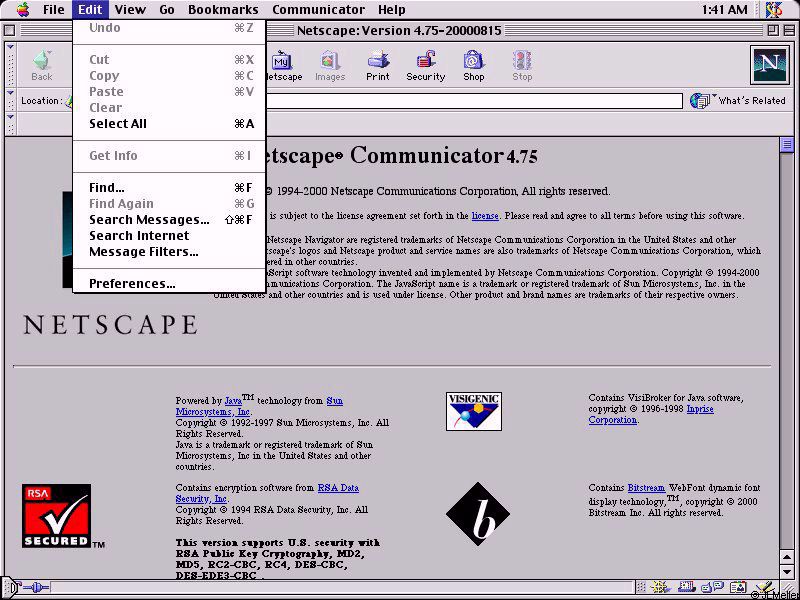Image resolution: width=800 pixels, height=600 pixels.
Task: Open Address Book from the component bar
Action: (738, 588)
